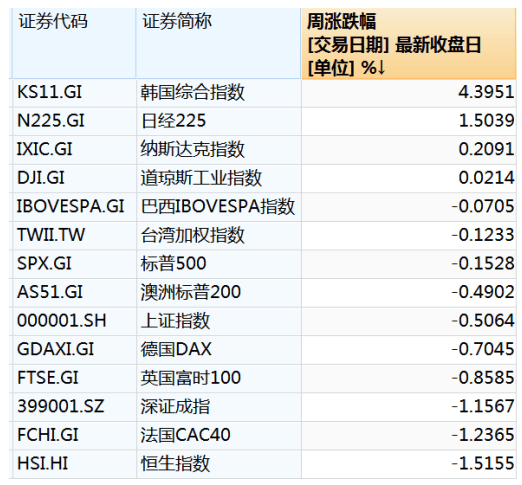Select the 纳斯达克指数 name cell

(219, 150)
